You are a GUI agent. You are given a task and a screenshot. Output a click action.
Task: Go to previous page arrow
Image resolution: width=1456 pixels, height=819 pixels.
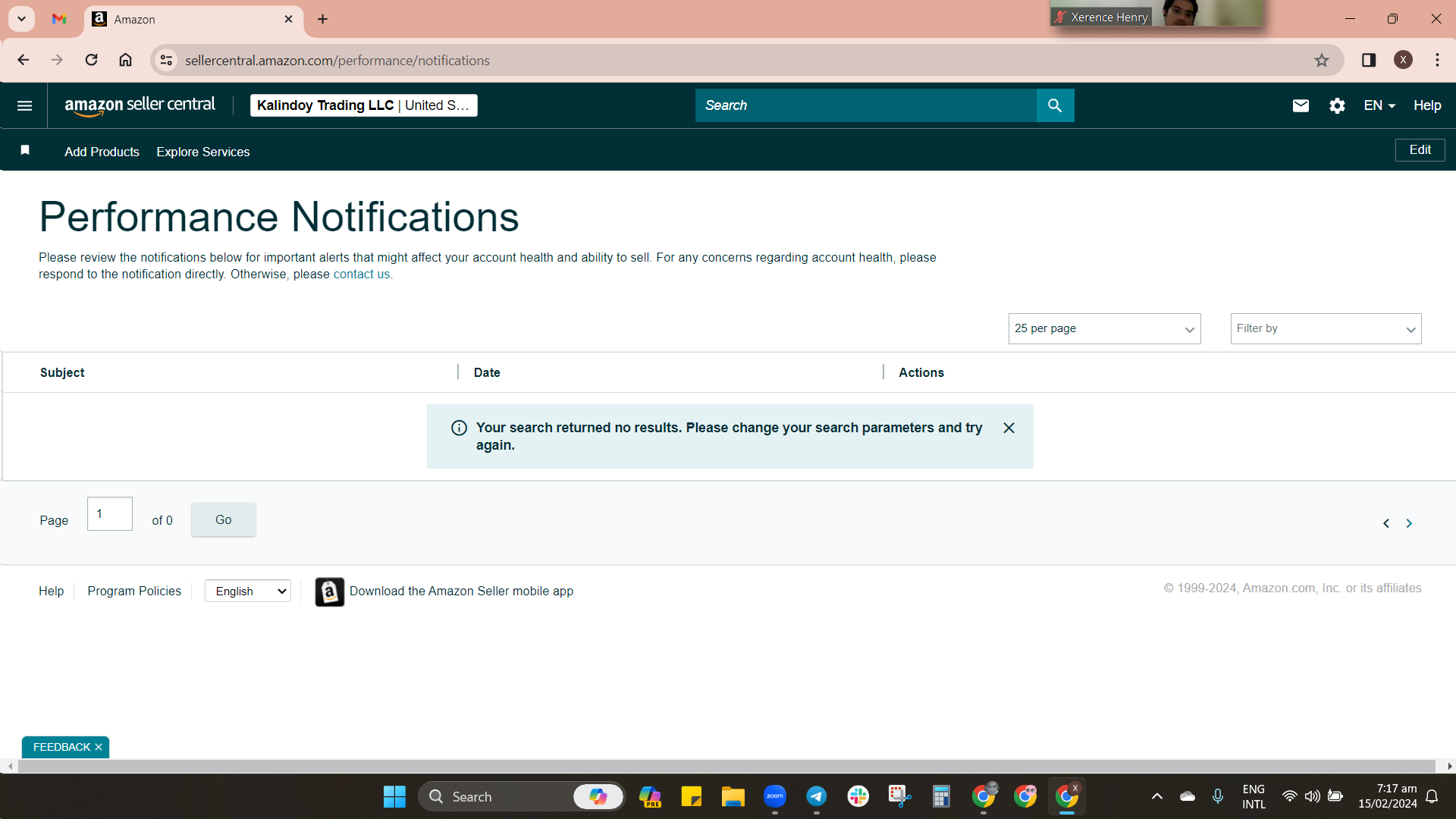coord(1386,523)
